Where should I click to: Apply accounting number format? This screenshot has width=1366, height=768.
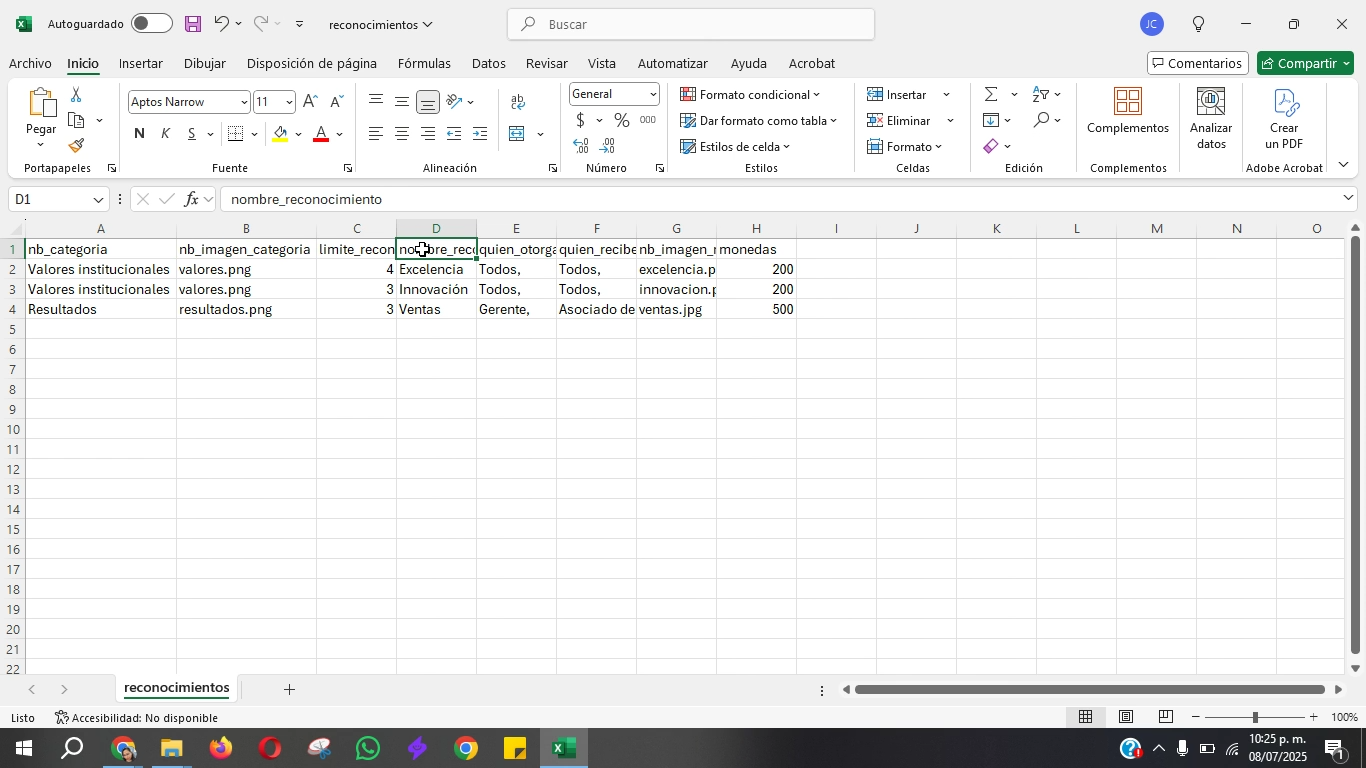pos(580,121)
